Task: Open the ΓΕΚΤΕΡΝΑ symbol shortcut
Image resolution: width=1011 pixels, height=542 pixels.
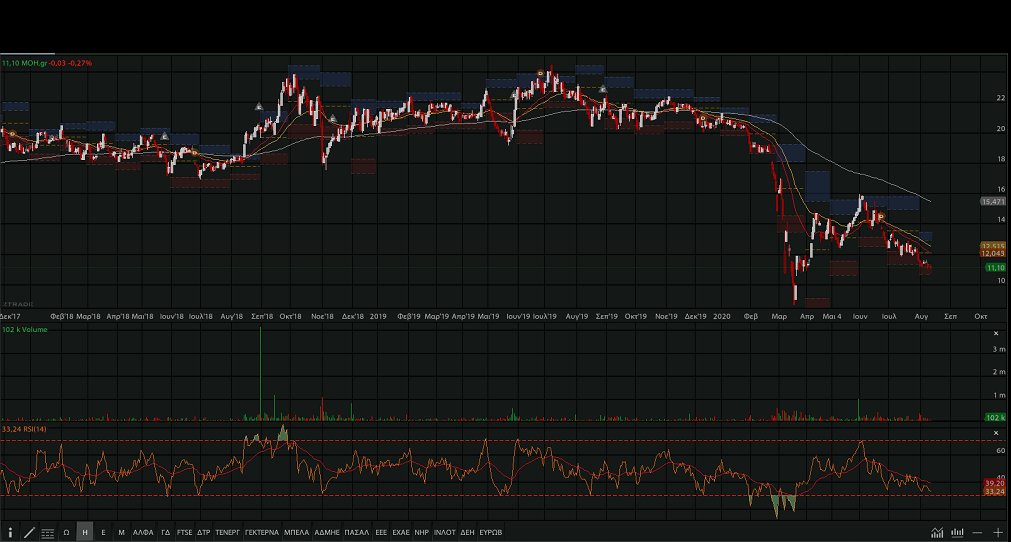Action: (261, 533)
